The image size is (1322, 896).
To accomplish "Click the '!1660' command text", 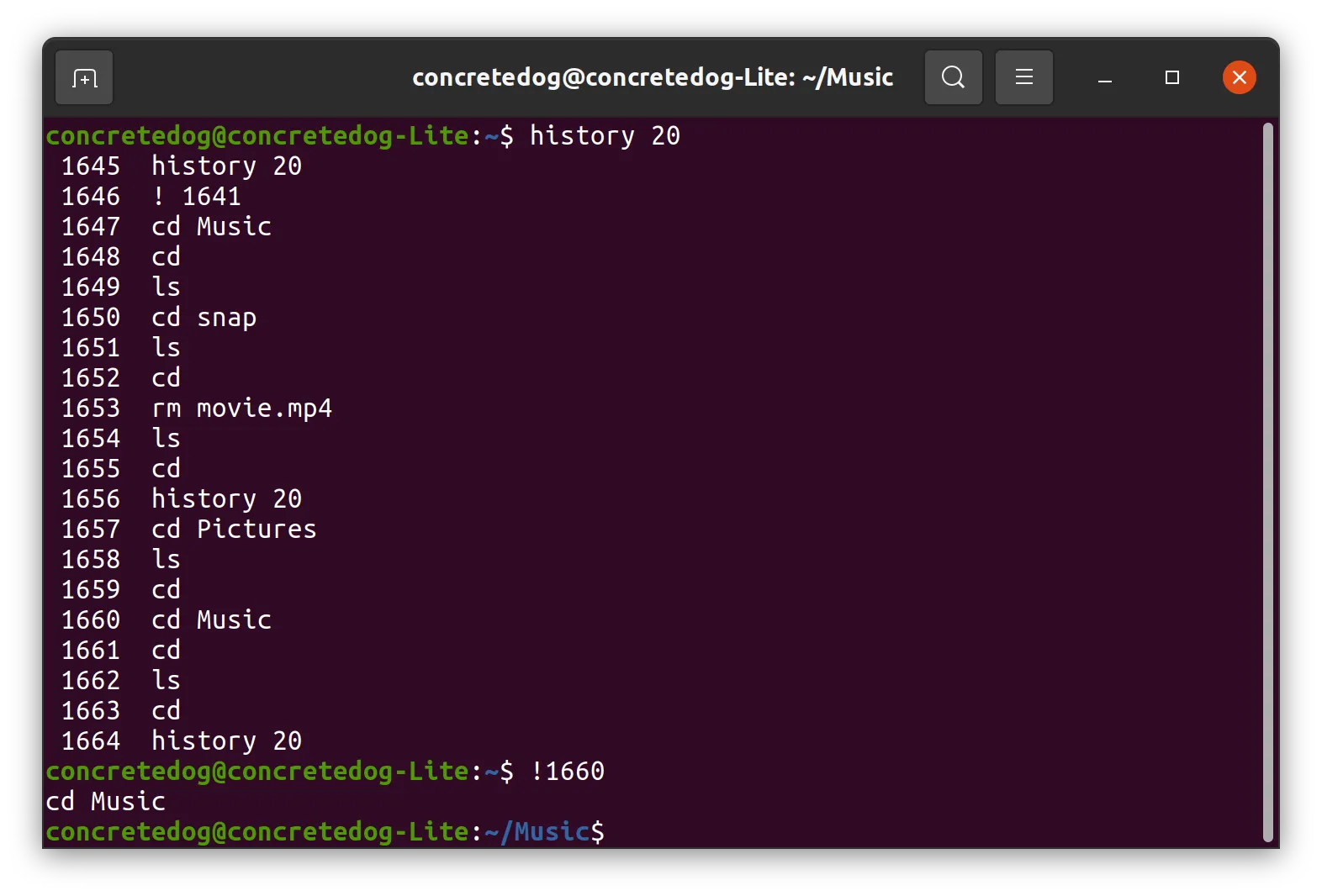I will (568, 772).
